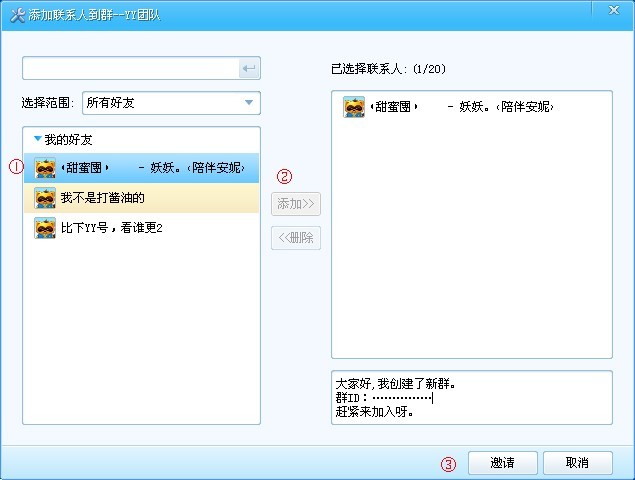Click avatar of 甜蜜围 in friends list
Image resolution: width=635 pixels, height=480 pixels.
pyautogui.click(x=45, y=168)
